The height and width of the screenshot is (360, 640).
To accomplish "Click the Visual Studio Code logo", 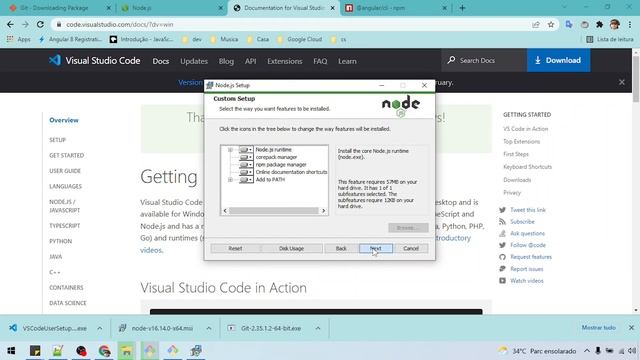I will pos(94,60).
